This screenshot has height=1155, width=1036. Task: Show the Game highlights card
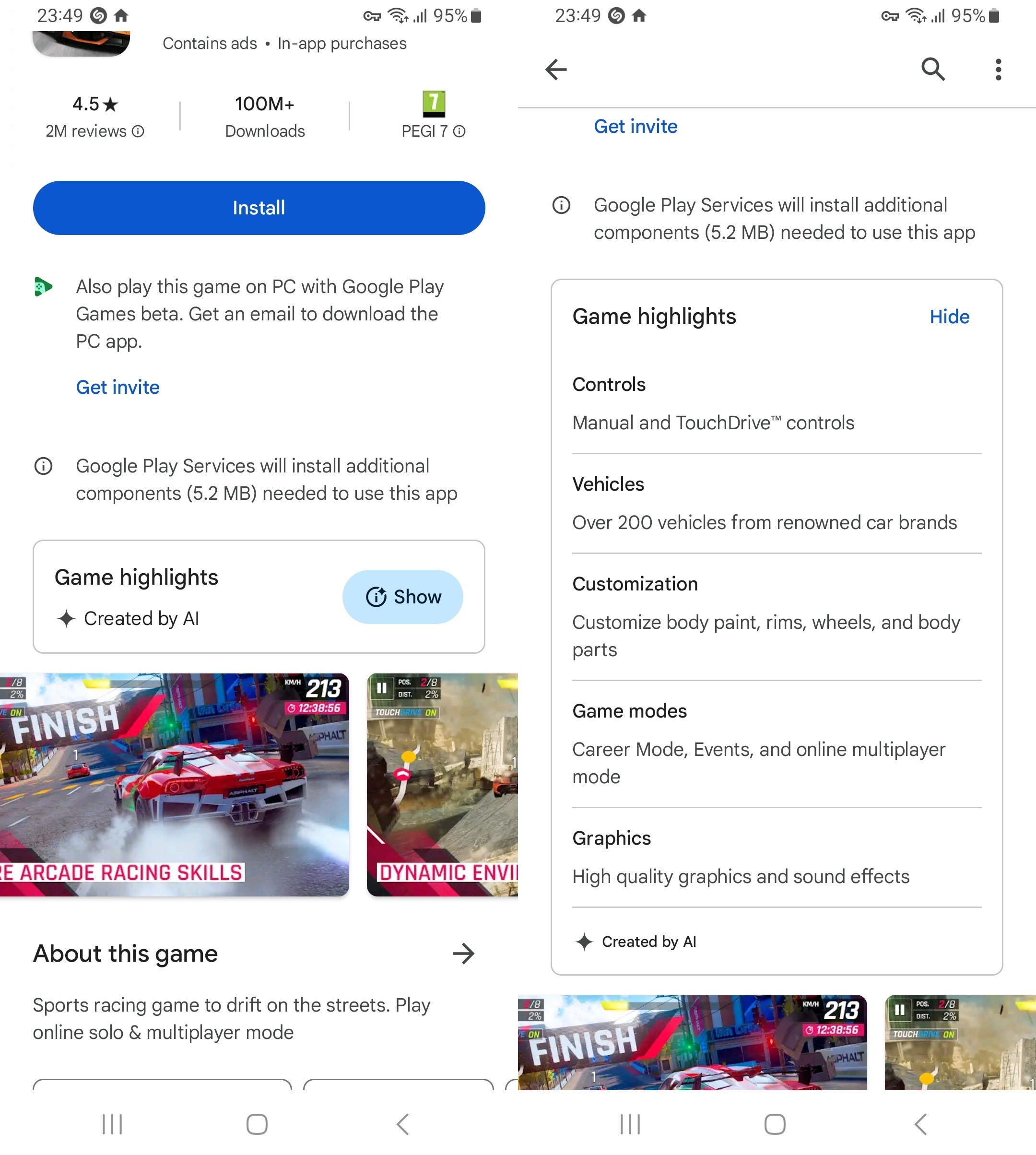pos(402,597)
